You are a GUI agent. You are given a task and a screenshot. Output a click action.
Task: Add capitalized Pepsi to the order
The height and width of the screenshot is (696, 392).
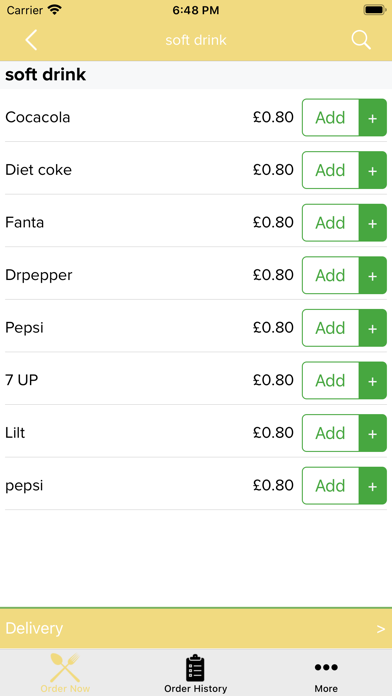(x=330, y=328)
